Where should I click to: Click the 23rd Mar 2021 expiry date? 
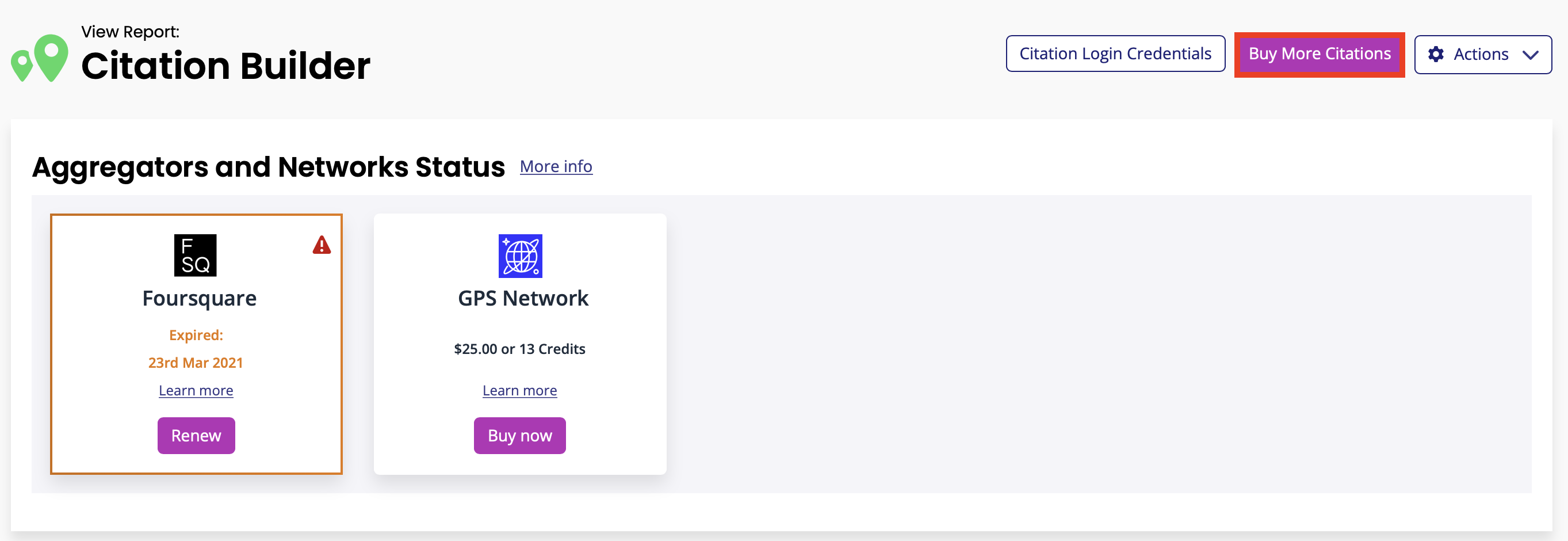pyautogui.click(x=196, y=363)
